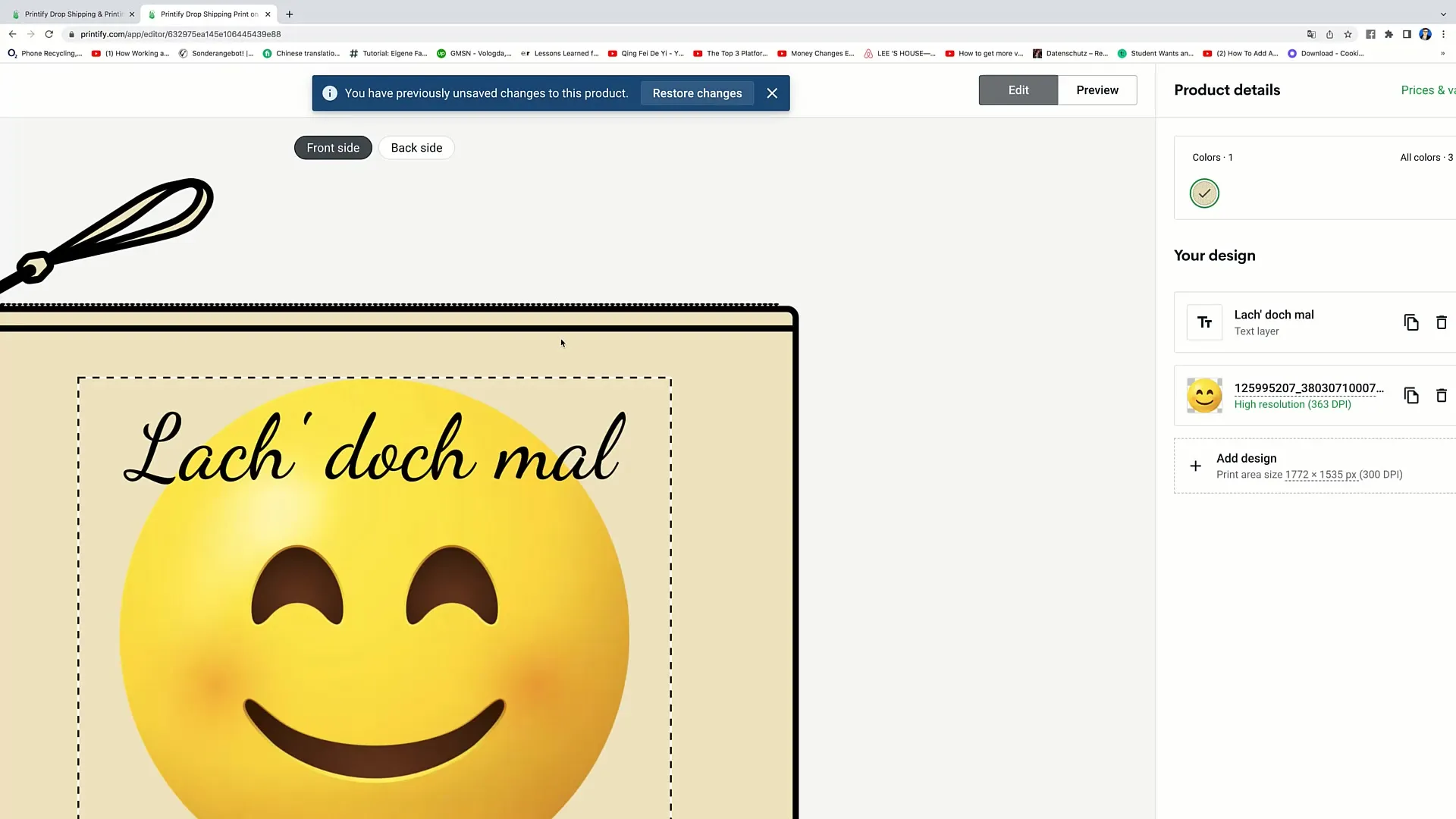Click High resolution (363 DPI) label
This screenshot has height=819, width=1456.
point(1292,404)
